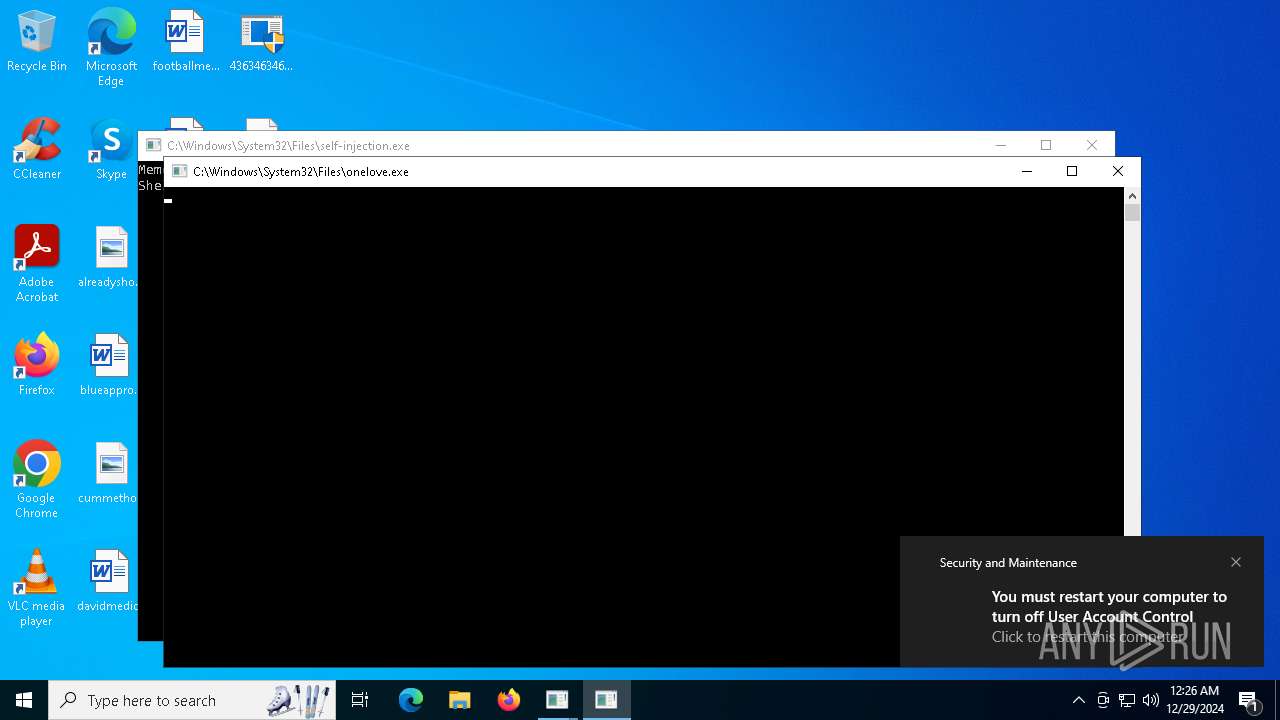Open CCleaner desktop shortcut
This screenshot has height=720, width=1280.
point(37,150)
